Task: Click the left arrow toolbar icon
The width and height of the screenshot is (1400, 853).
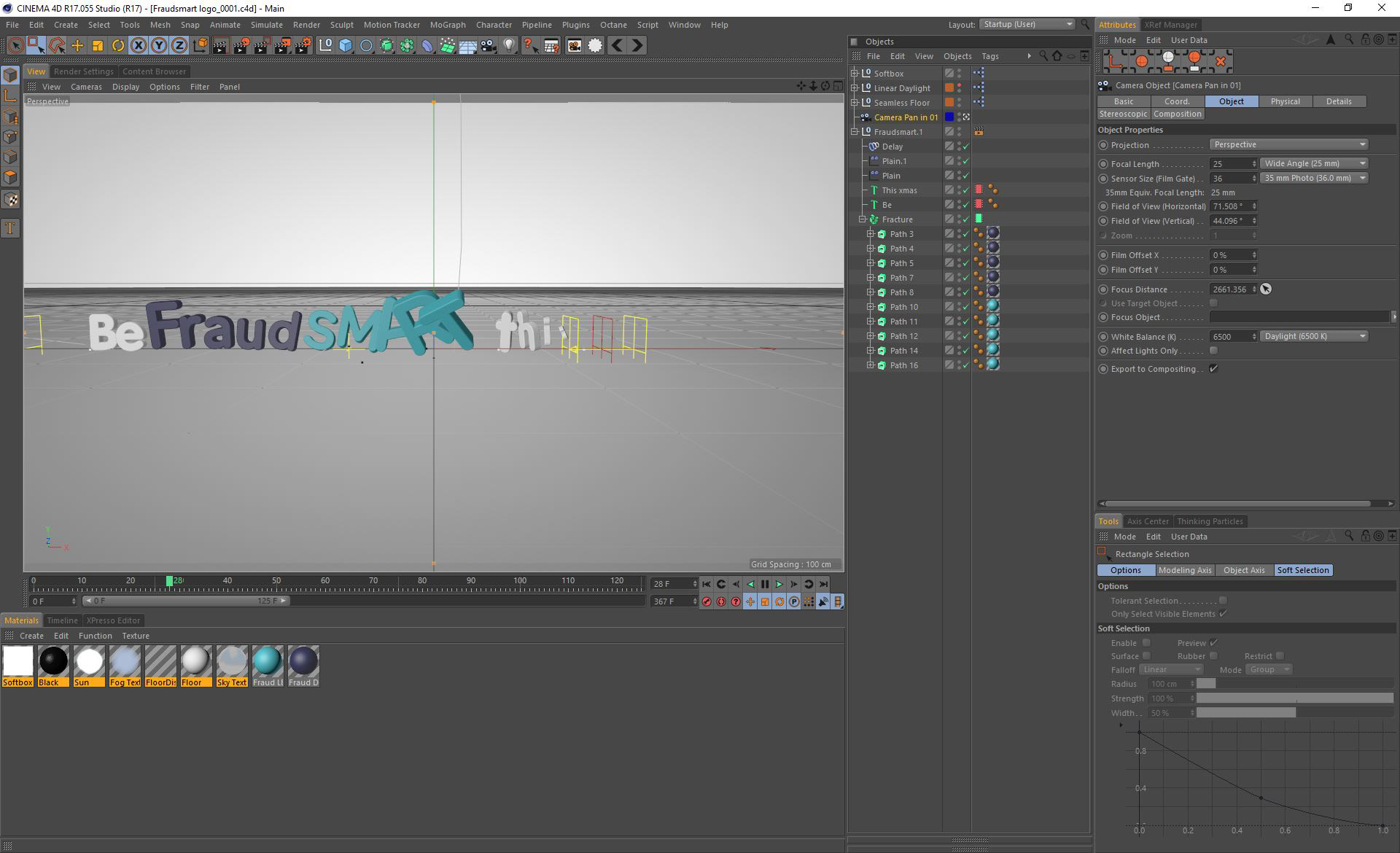Action: (617, 45)
